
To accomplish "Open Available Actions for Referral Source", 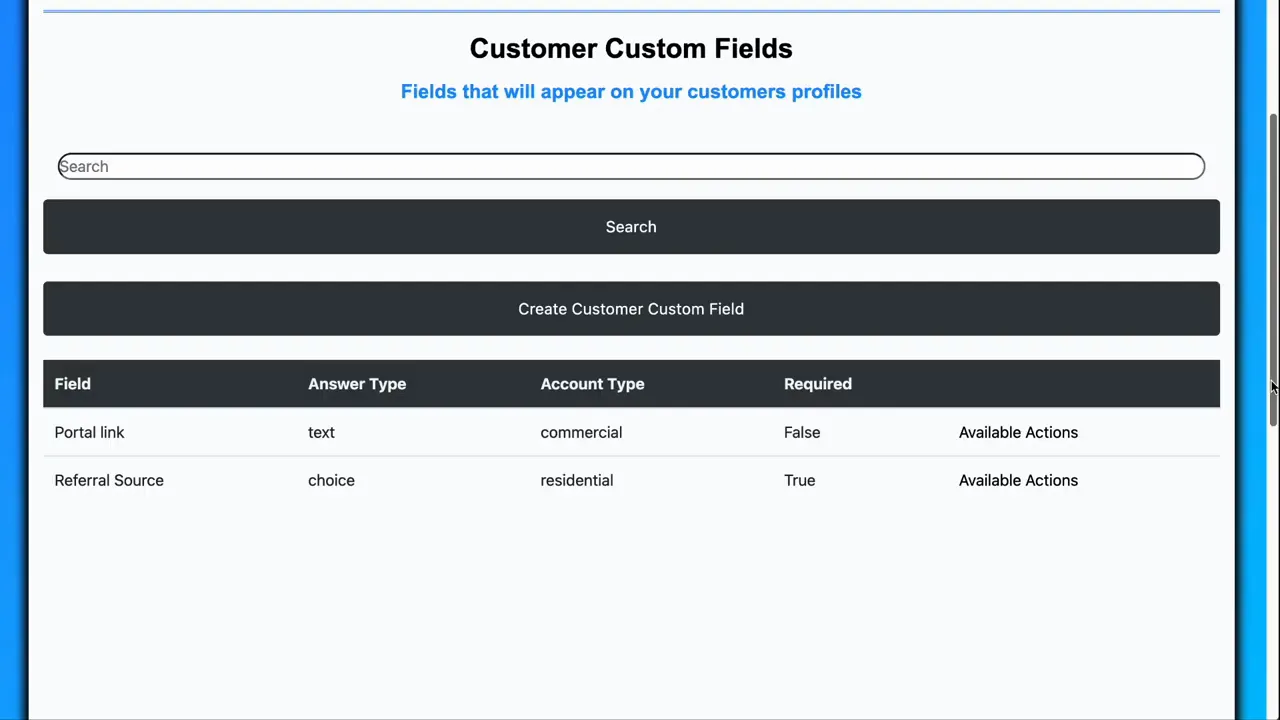I will point(1018,480).
